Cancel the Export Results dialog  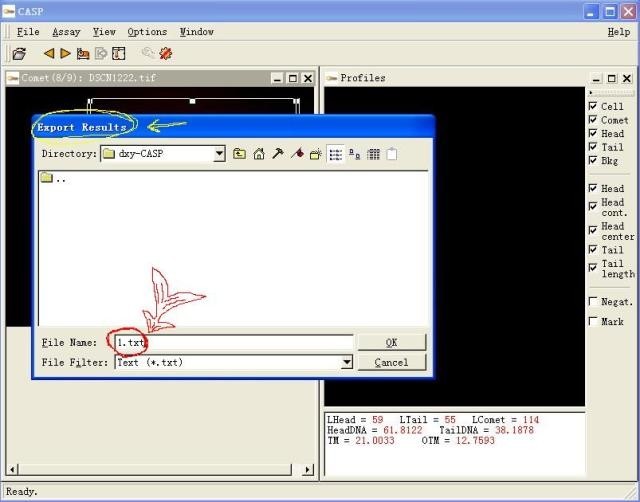click(x=391, y=363)
